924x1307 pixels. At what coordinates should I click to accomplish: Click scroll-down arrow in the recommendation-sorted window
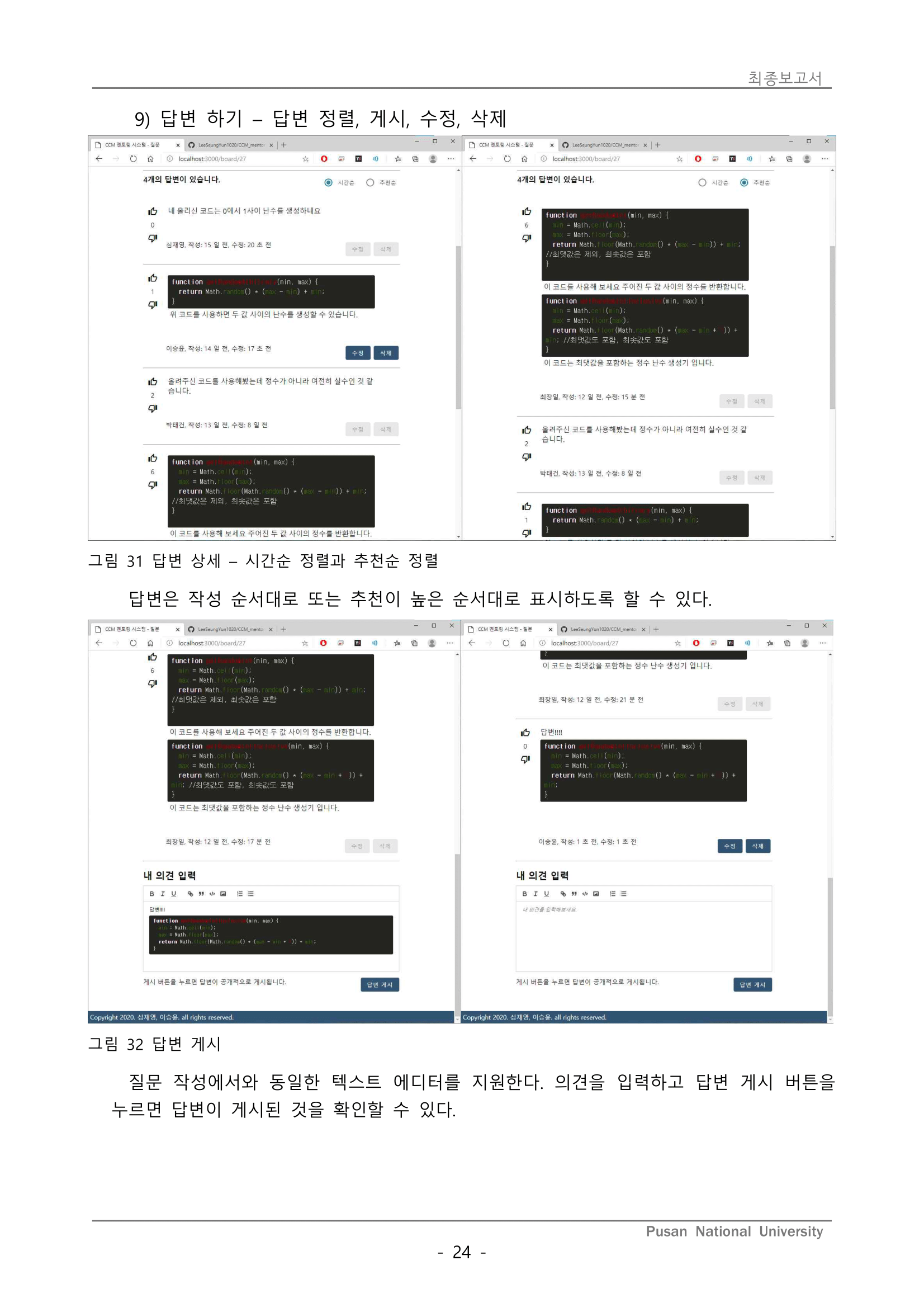[832, 536]
